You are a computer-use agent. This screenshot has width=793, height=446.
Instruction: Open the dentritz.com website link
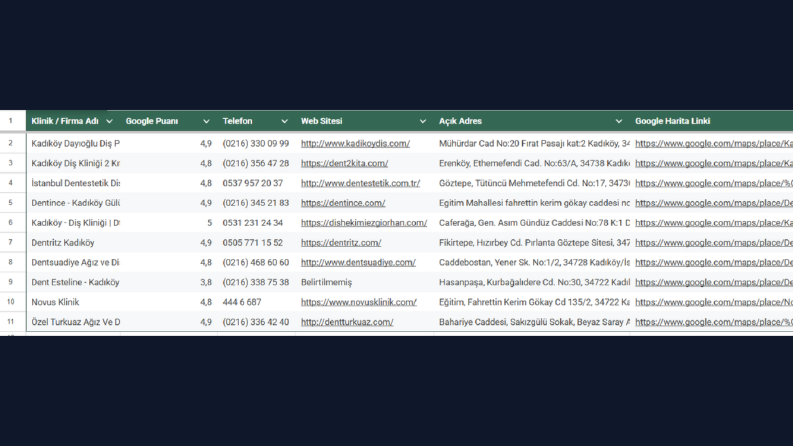point(341,243)
